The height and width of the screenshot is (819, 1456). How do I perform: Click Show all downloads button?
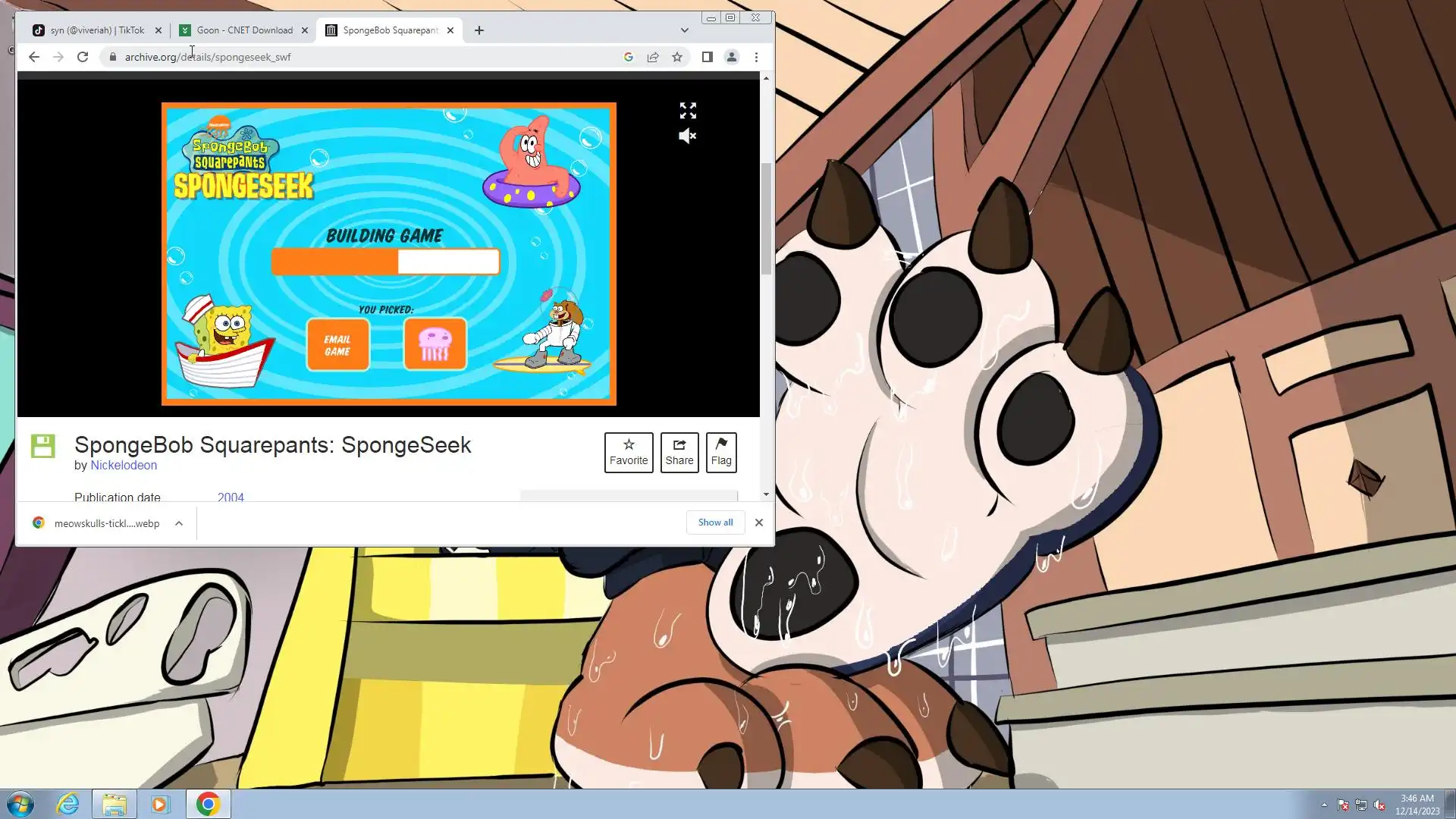coord(715,522)
